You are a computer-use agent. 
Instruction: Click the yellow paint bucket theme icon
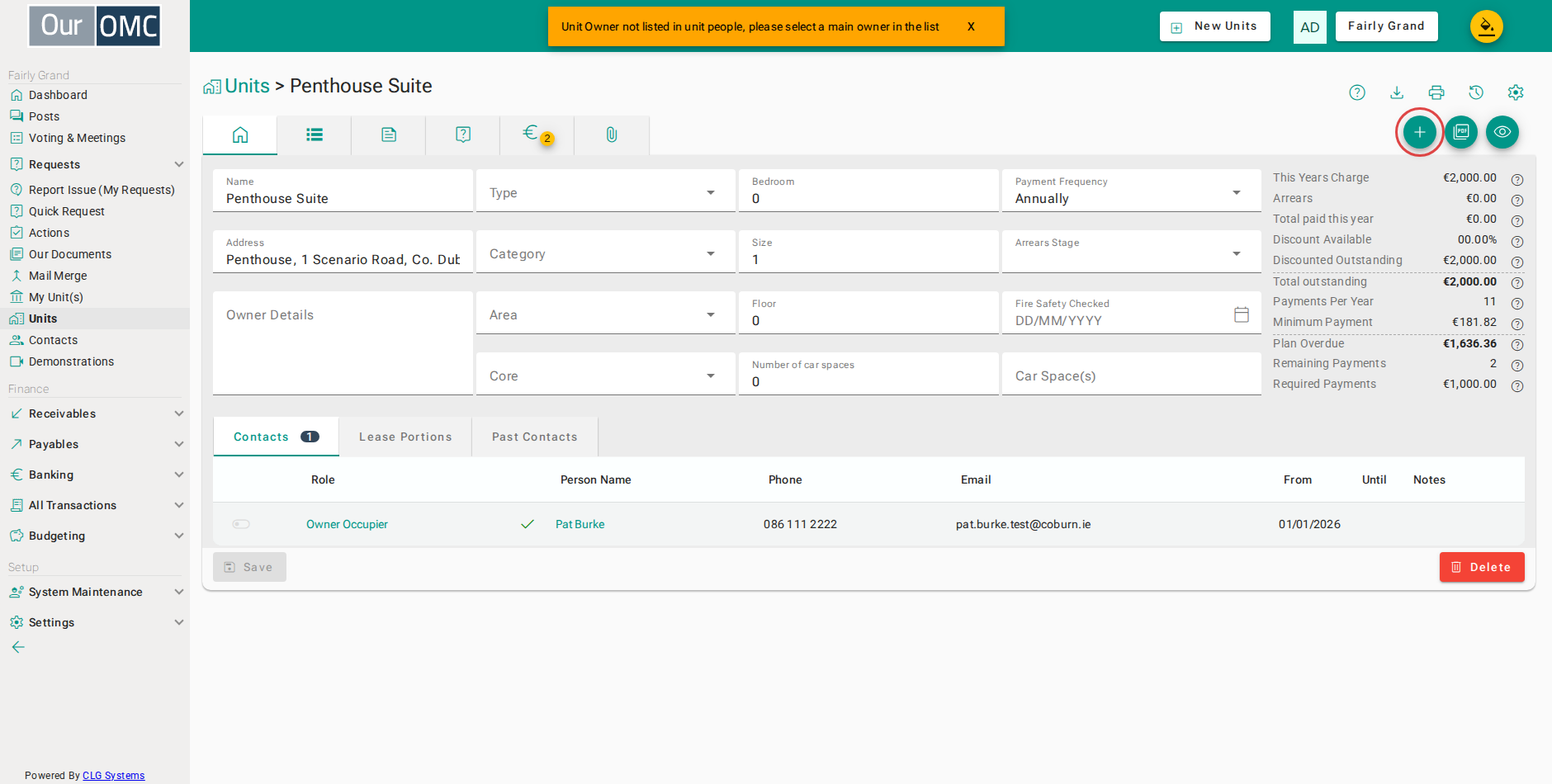pyautogui.click(x=1487, y=26)
